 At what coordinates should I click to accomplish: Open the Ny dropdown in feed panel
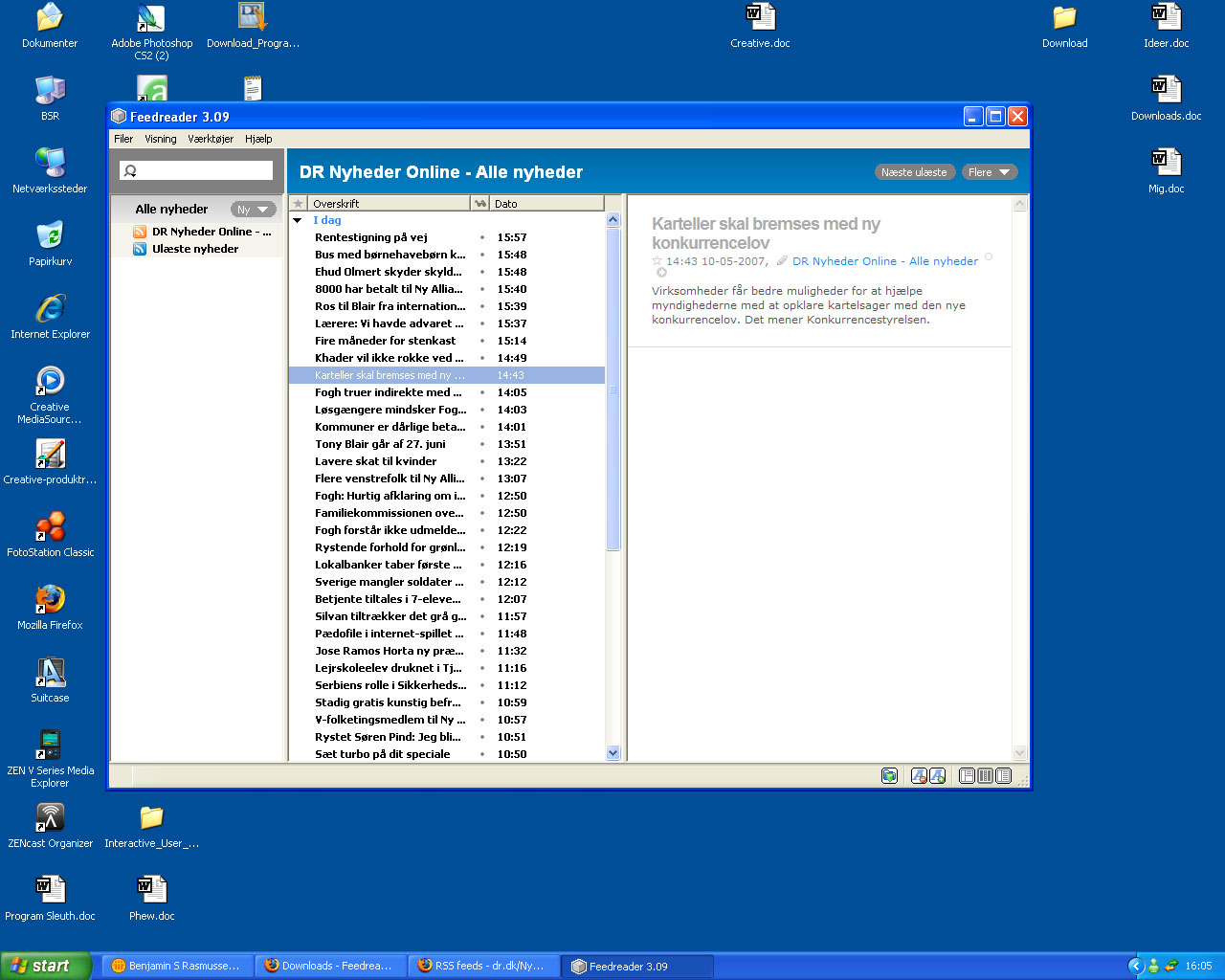click(254, 210)
